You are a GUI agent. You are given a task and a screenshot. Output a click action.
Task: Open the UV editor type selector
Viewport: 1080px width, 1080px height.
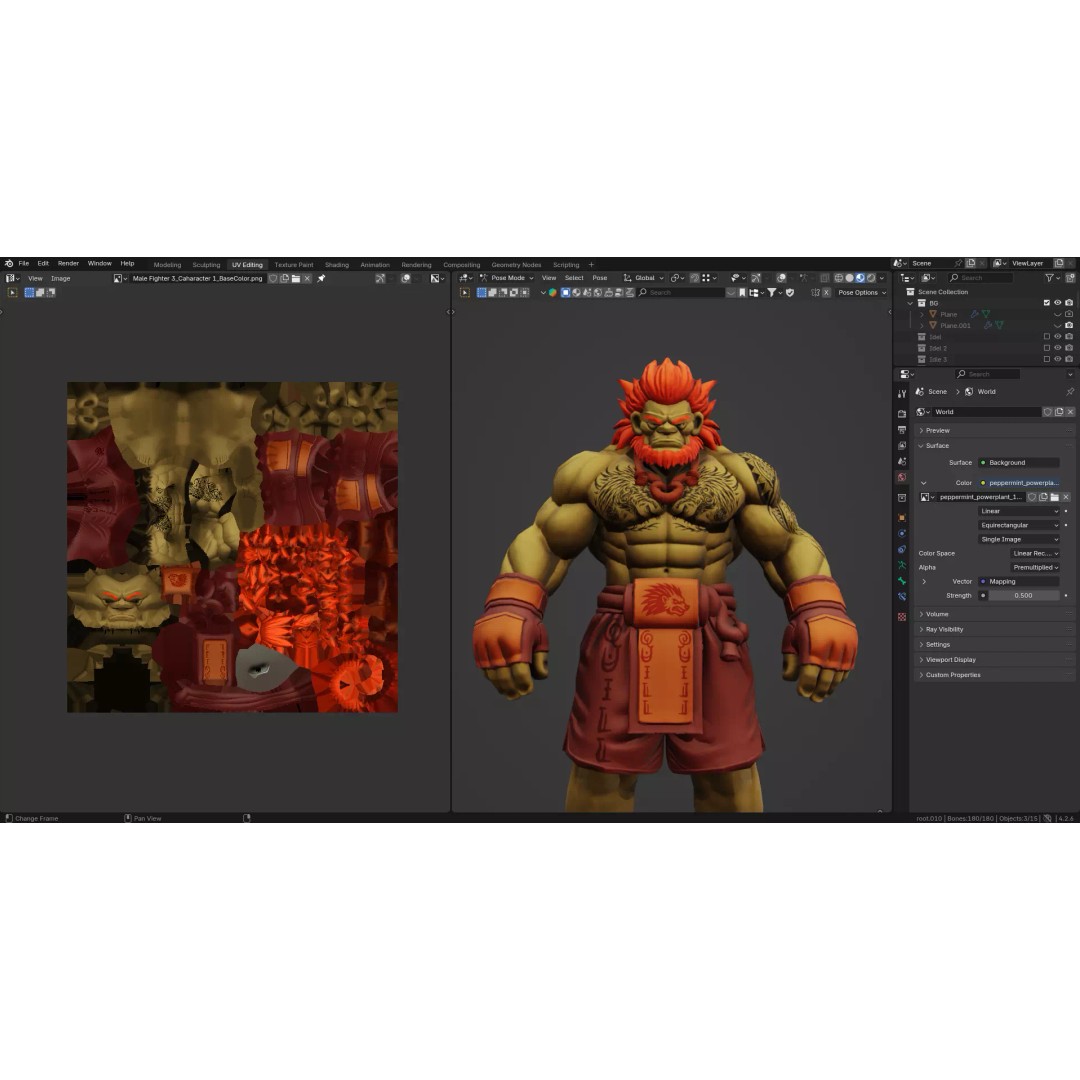click(x=12, y=278)
